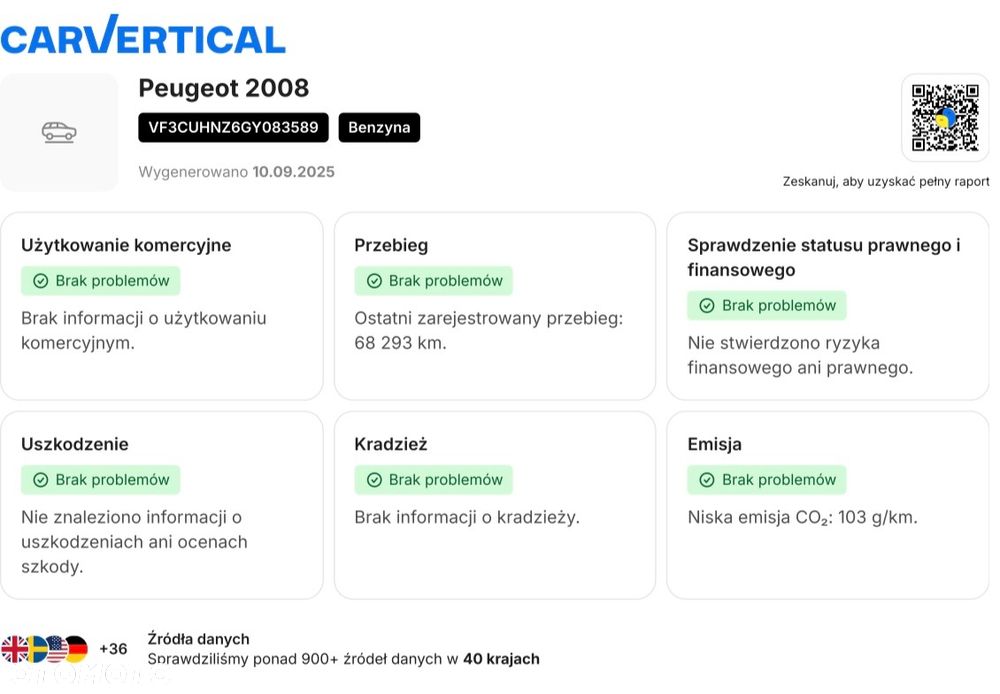This screenshot has width=1000, height=694.
Task: Click check icon in Przebieg card
Action: point(374,281)
